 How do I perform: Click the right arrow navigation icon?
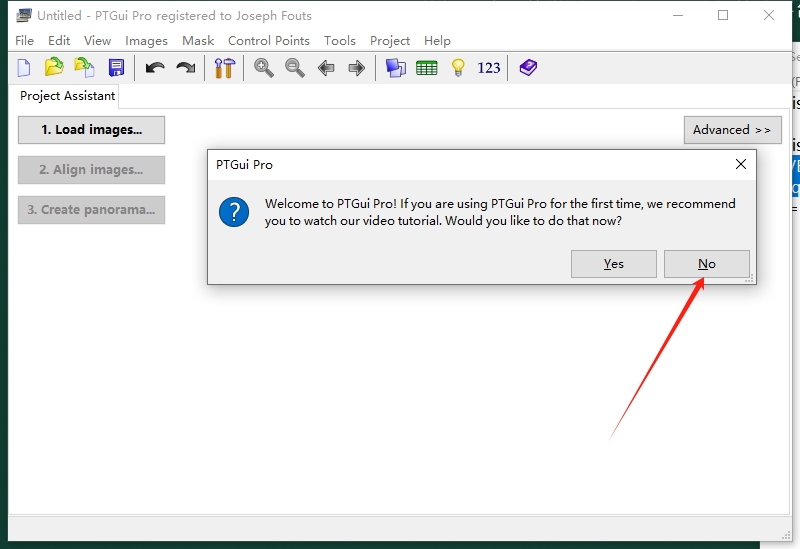[x=357, y=68]
